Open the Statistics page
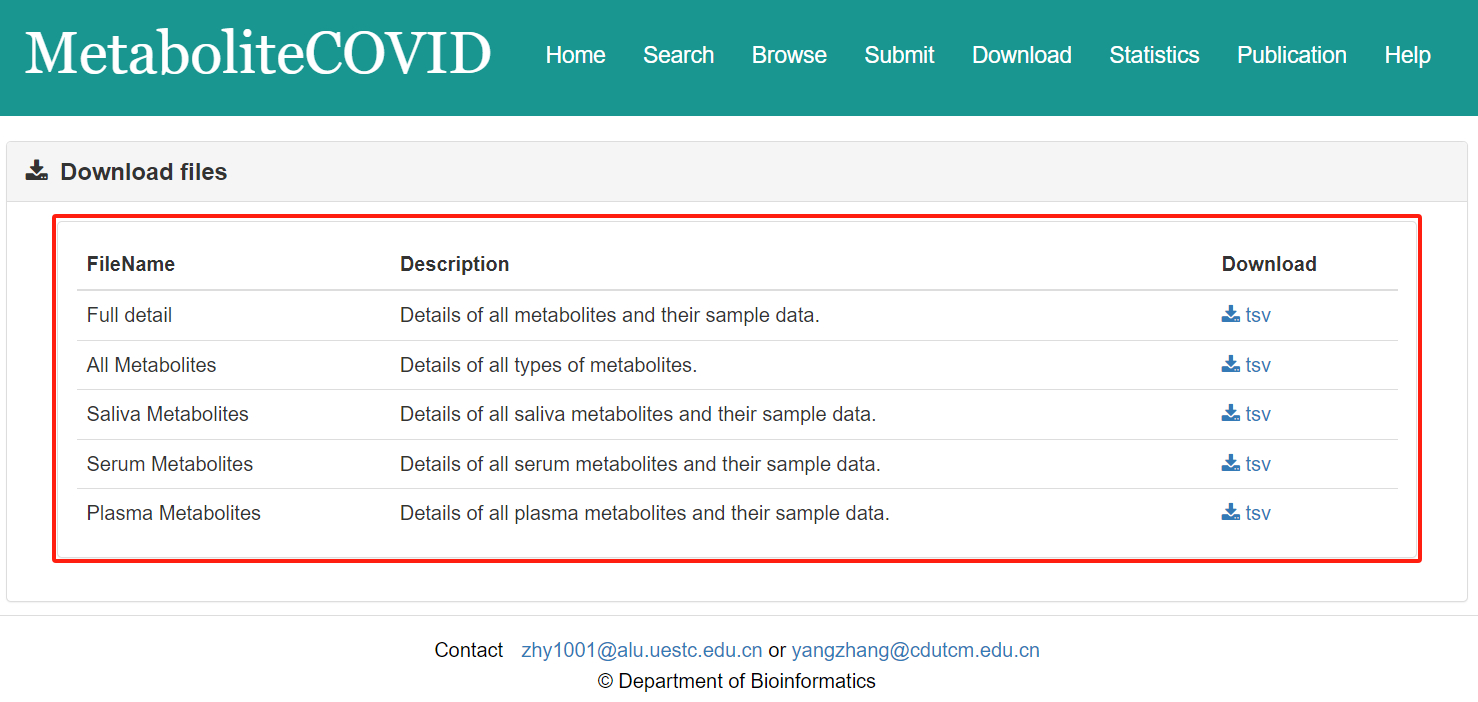This screenshot has height=702, width=1478. click(x=1154, y=55)
